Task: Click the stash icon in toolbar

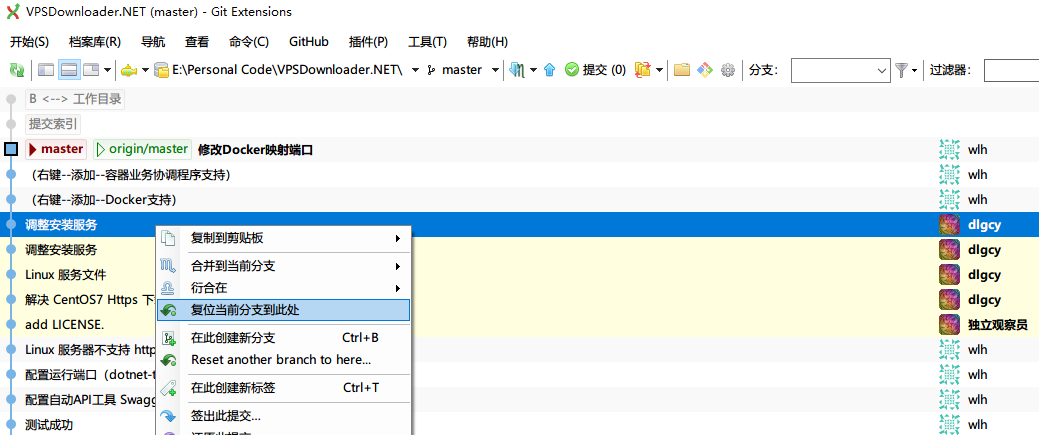Action: (643, 70)
